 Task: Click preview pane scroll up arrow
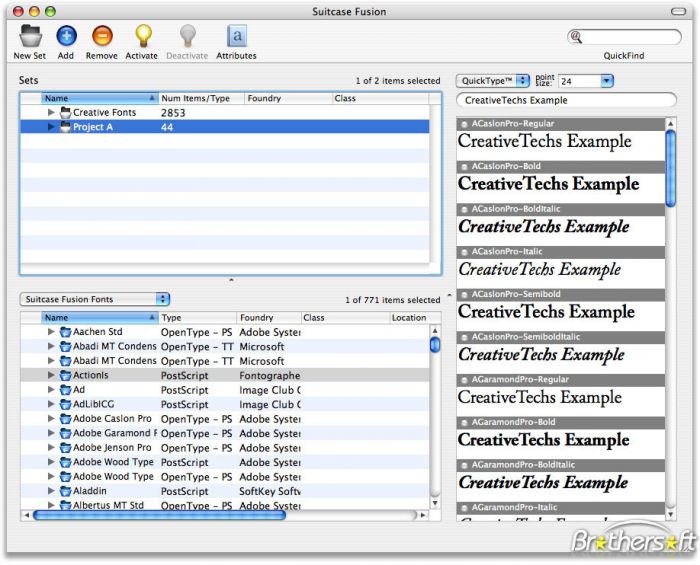click(x=671, y=124)
